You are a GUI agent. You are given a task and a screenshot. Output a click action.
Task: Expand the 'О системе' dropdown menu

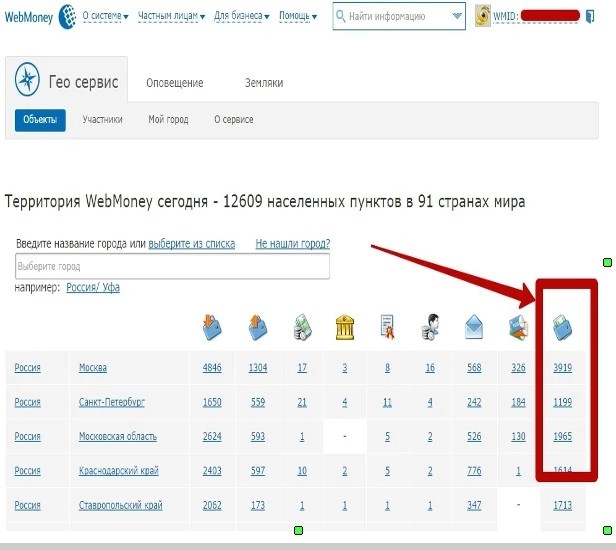click(x=108, y=17)
